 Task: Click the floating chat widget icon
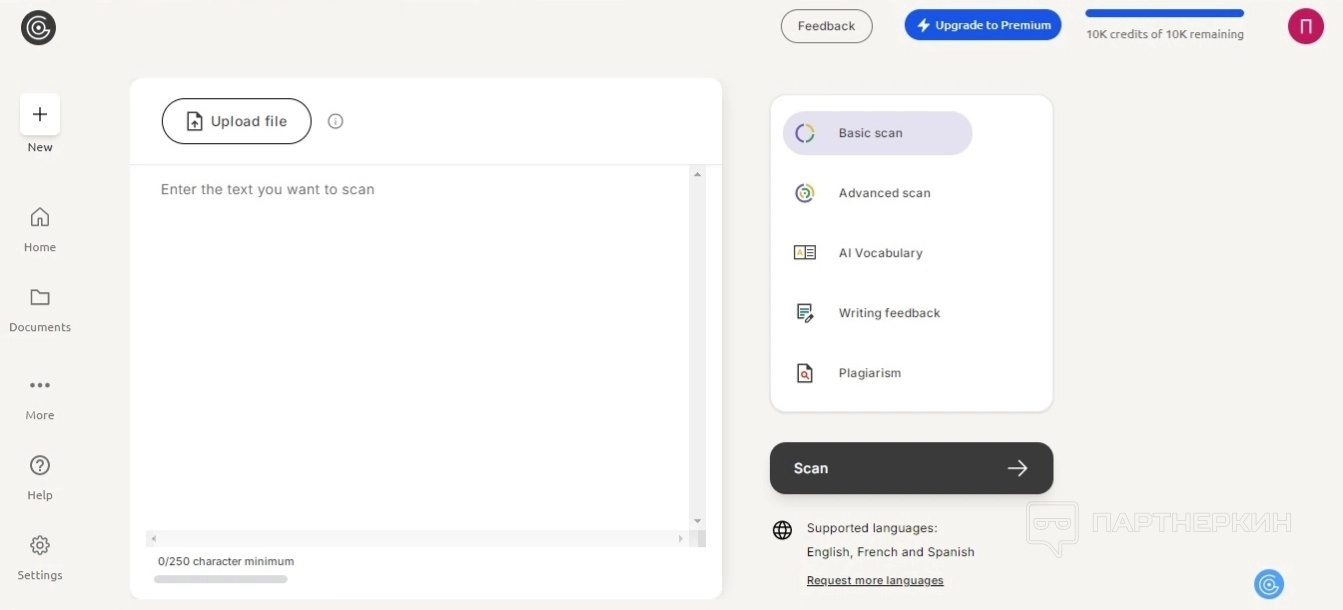click(1269, 583)
